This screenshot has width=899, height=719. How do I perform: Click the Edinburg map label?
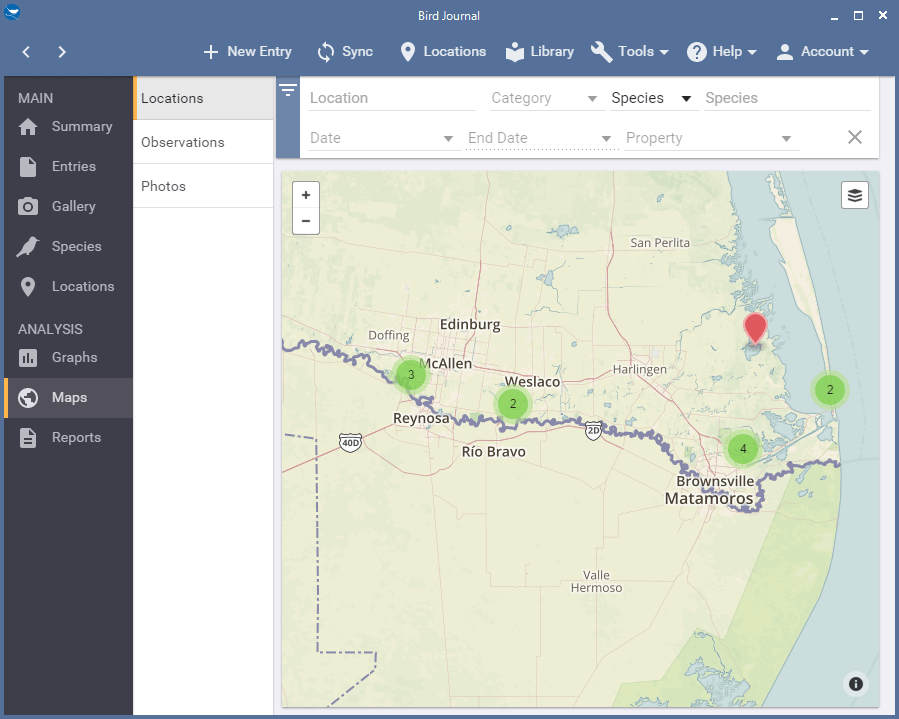coord(470,325)
